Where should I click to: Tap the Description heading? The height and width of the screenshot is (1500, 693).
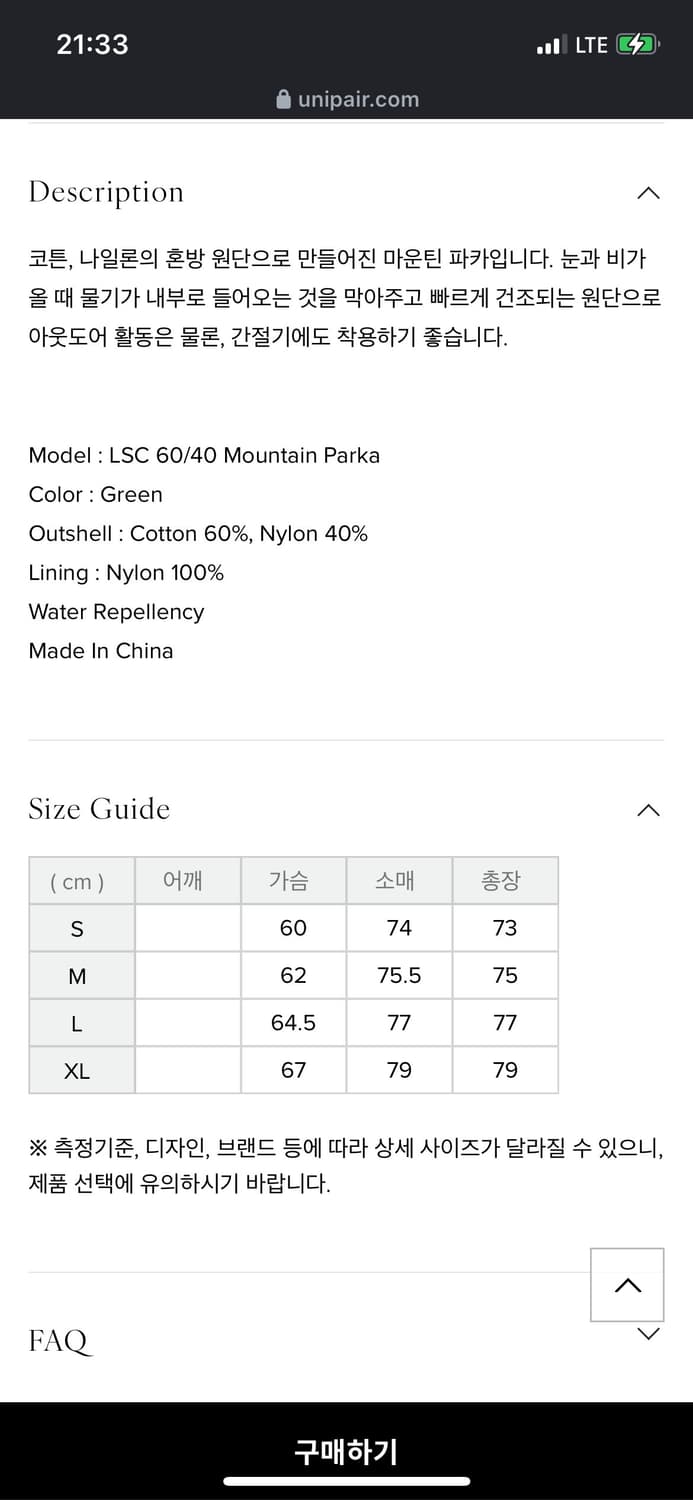(106, 193)
